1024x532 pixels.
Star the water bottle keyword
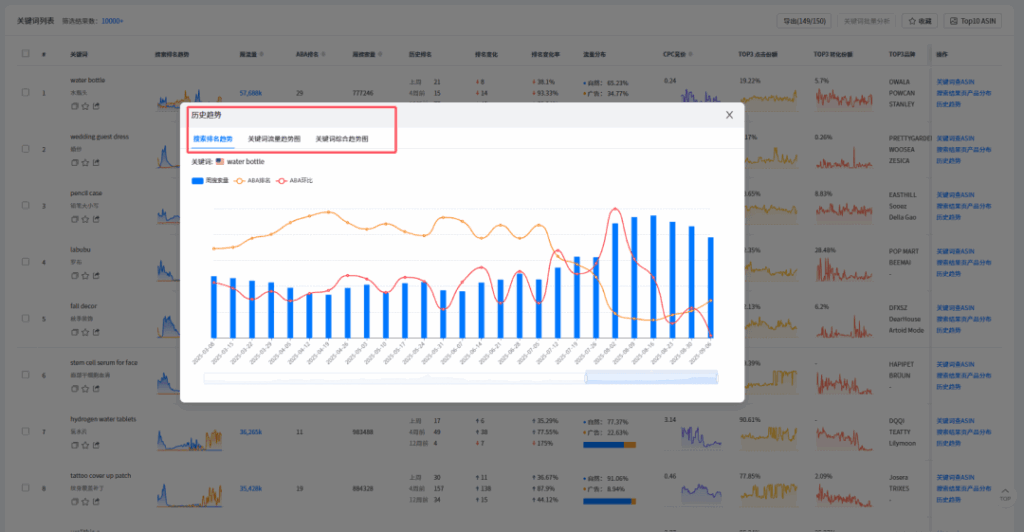(84, 106)
